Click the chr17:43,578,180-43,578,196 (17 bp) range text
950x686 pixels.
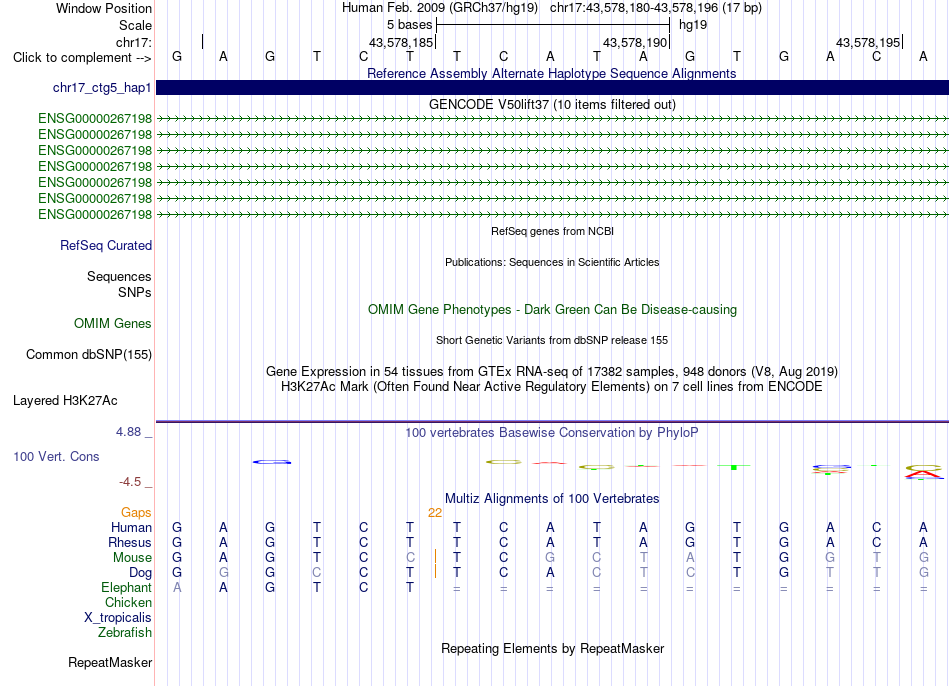(656, 8)
